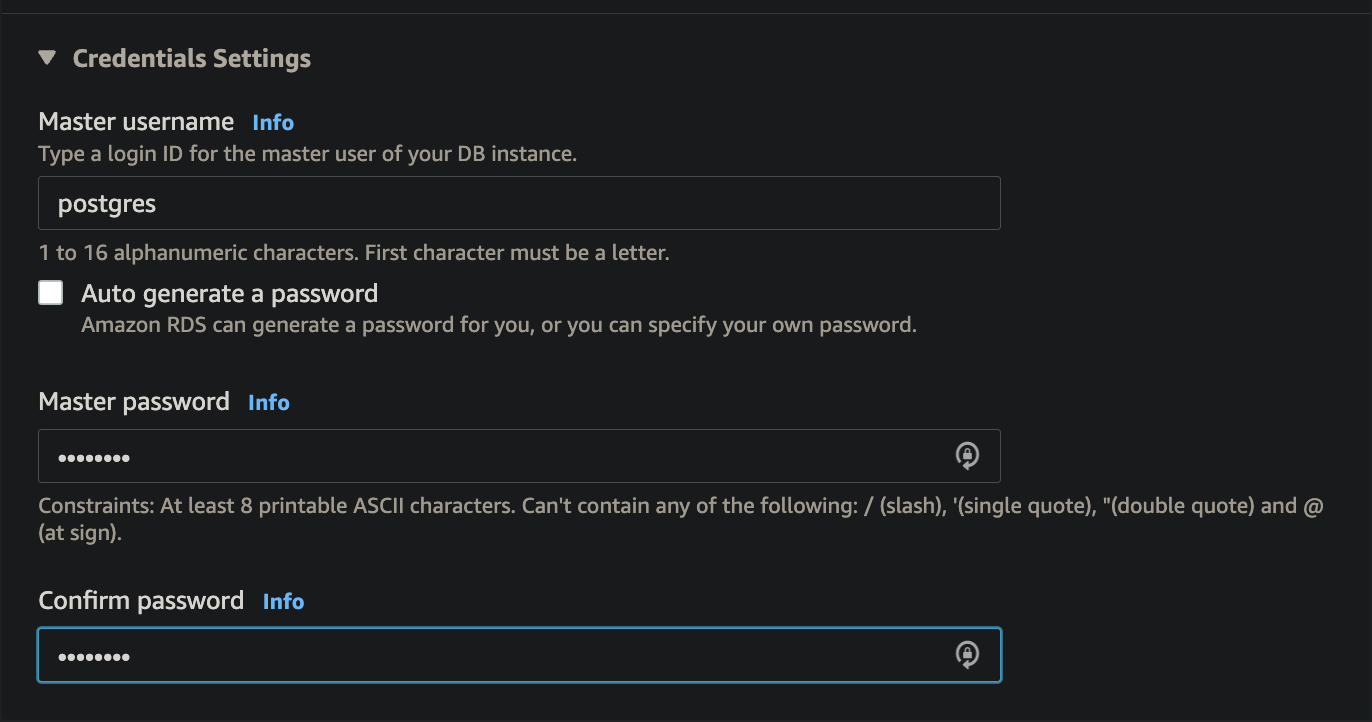Click the Type a login ID description
Screen dimensions: 1372x722
click(308, 155)
